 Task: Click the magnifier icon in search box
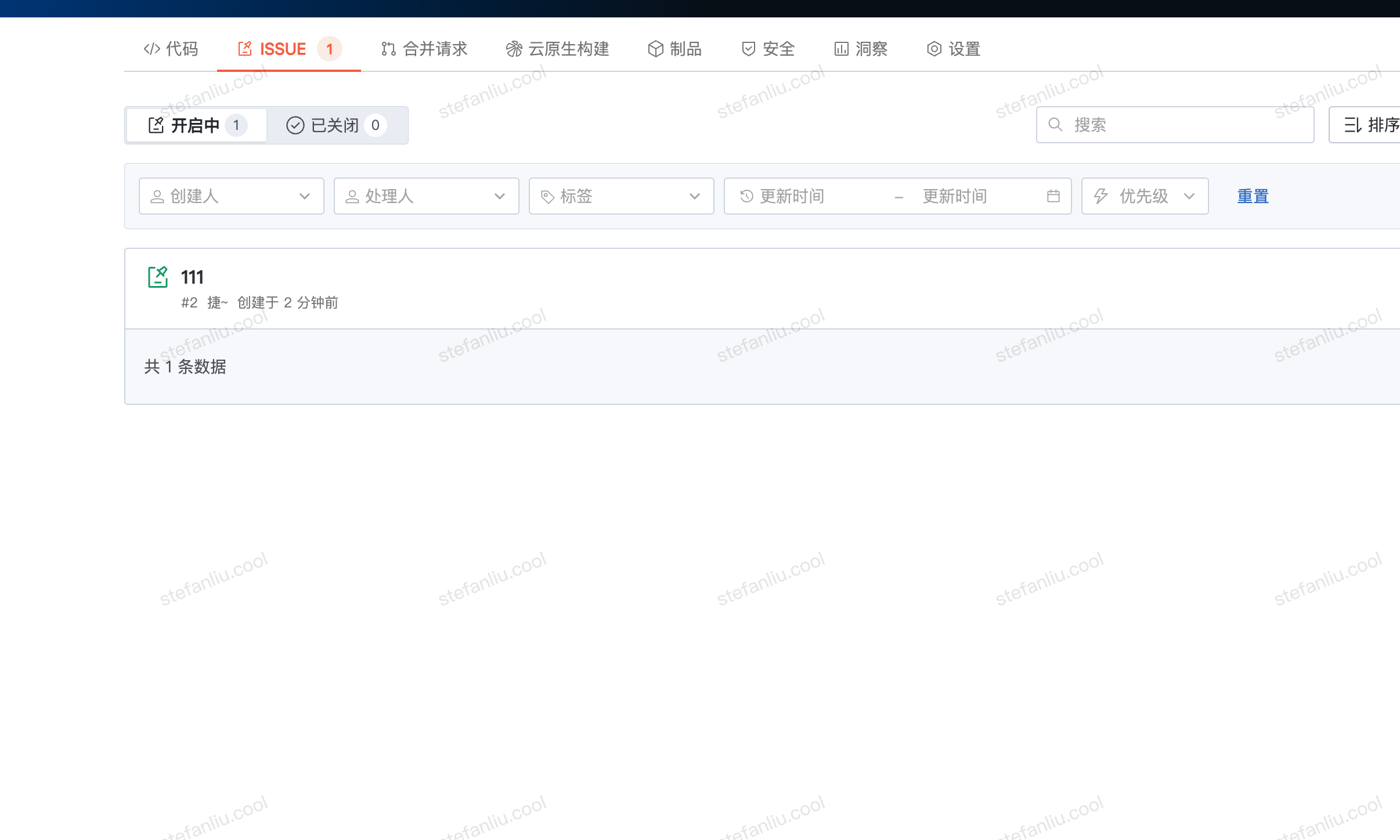(x=1055, y=125)
